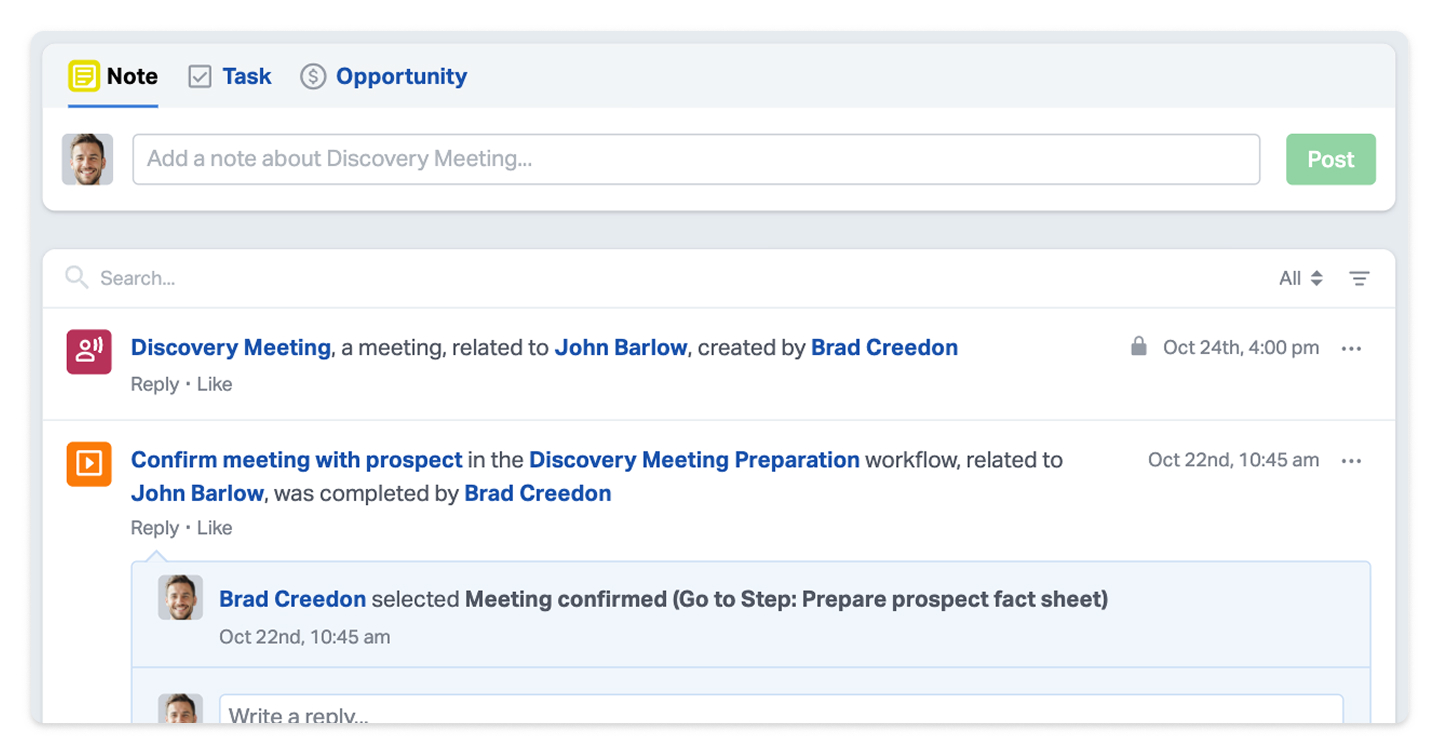Click the Task checkbox icon
1440x755 pixels.
click(x=200, y=77)
